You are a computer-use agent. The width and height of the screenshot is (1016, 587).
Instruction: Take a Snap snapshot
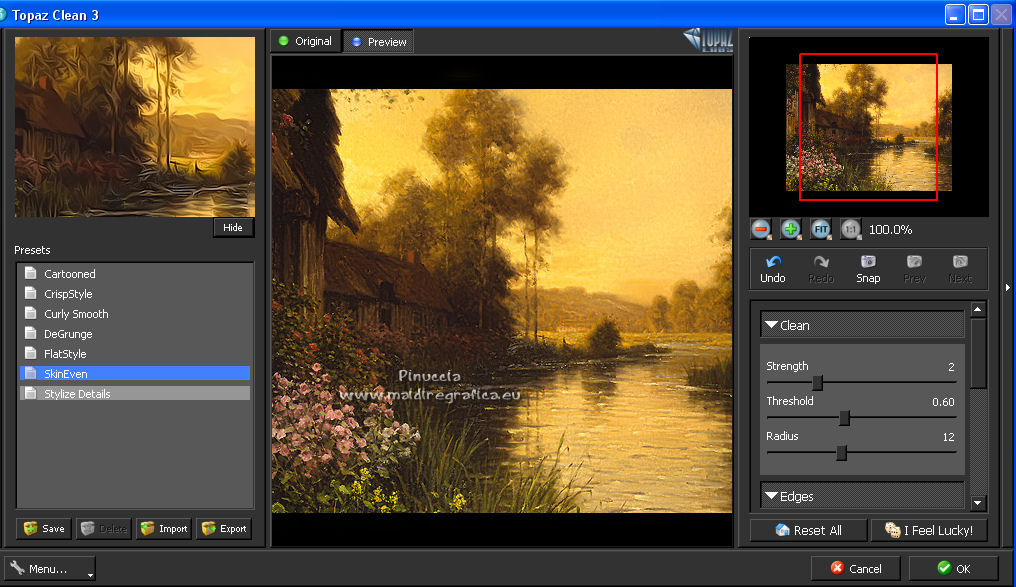click(x=868, y=269)
